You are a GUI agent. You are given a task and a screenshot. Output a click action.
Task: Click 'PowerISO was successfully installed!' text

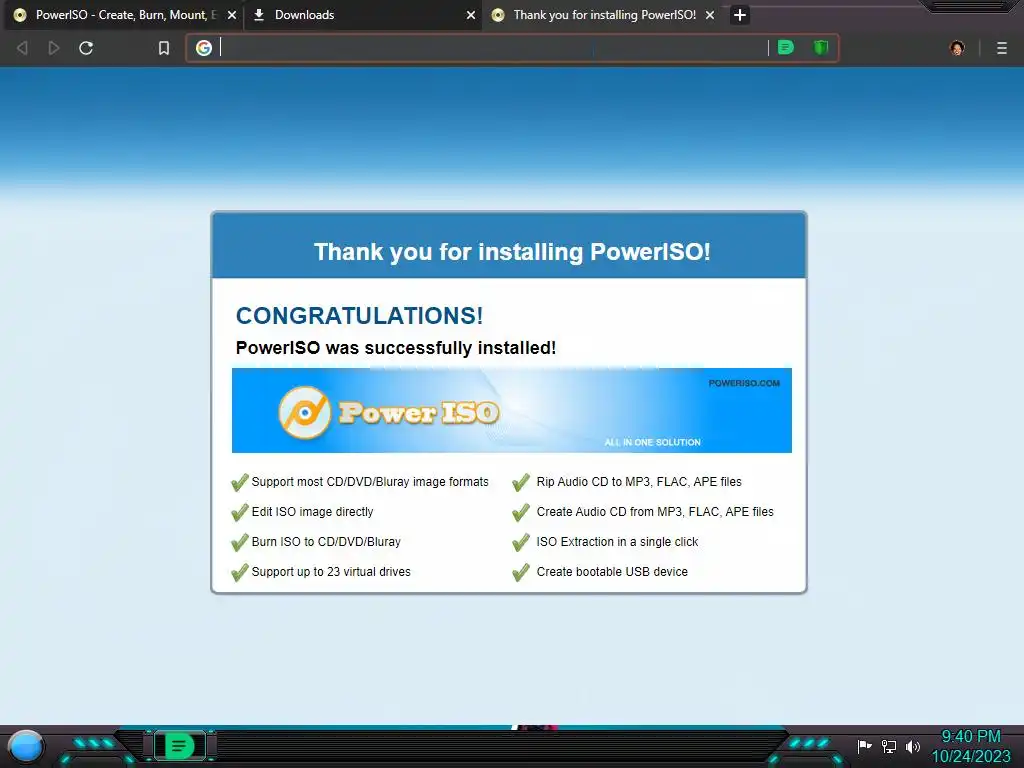pos(396,347)
